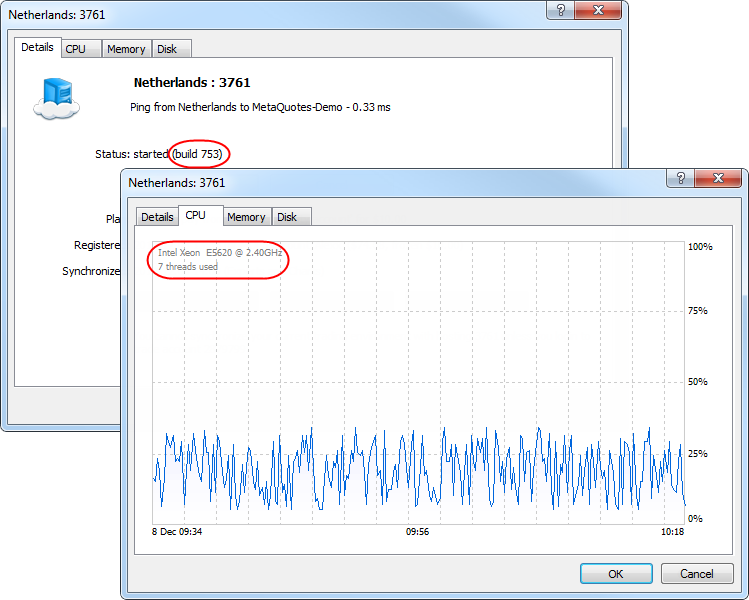The height and width of the screenshot is (600, 749).
Task: Click the Intel Xeon E5620 processor label
Action: (220, 253)
